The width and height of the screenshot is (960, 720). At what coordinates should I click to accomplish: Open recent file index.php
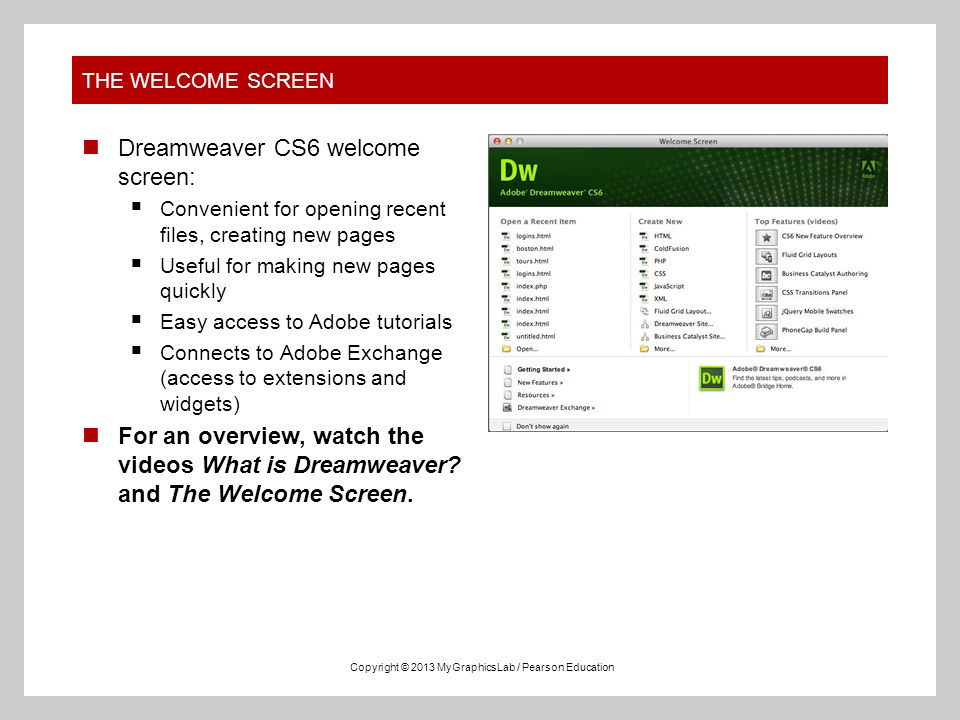coord(531,286)
